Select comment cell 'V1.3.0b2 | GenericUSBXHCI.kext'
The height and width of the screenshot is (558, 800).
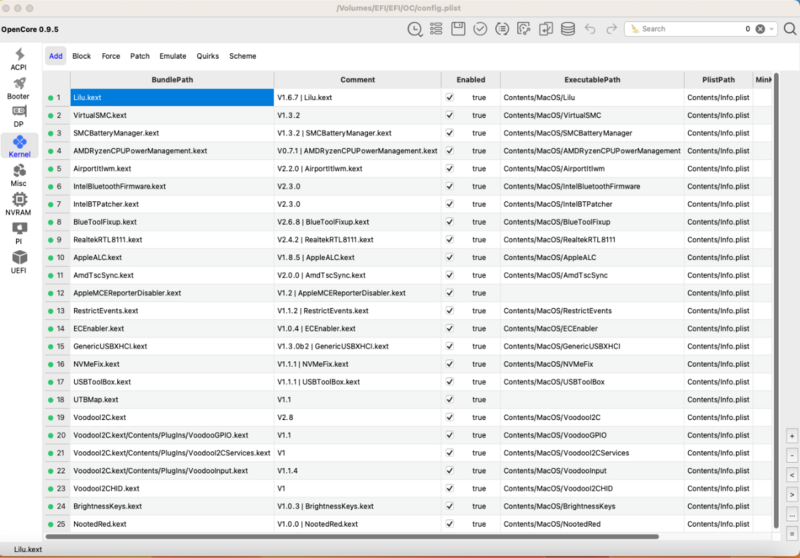[x=358, y=346]
